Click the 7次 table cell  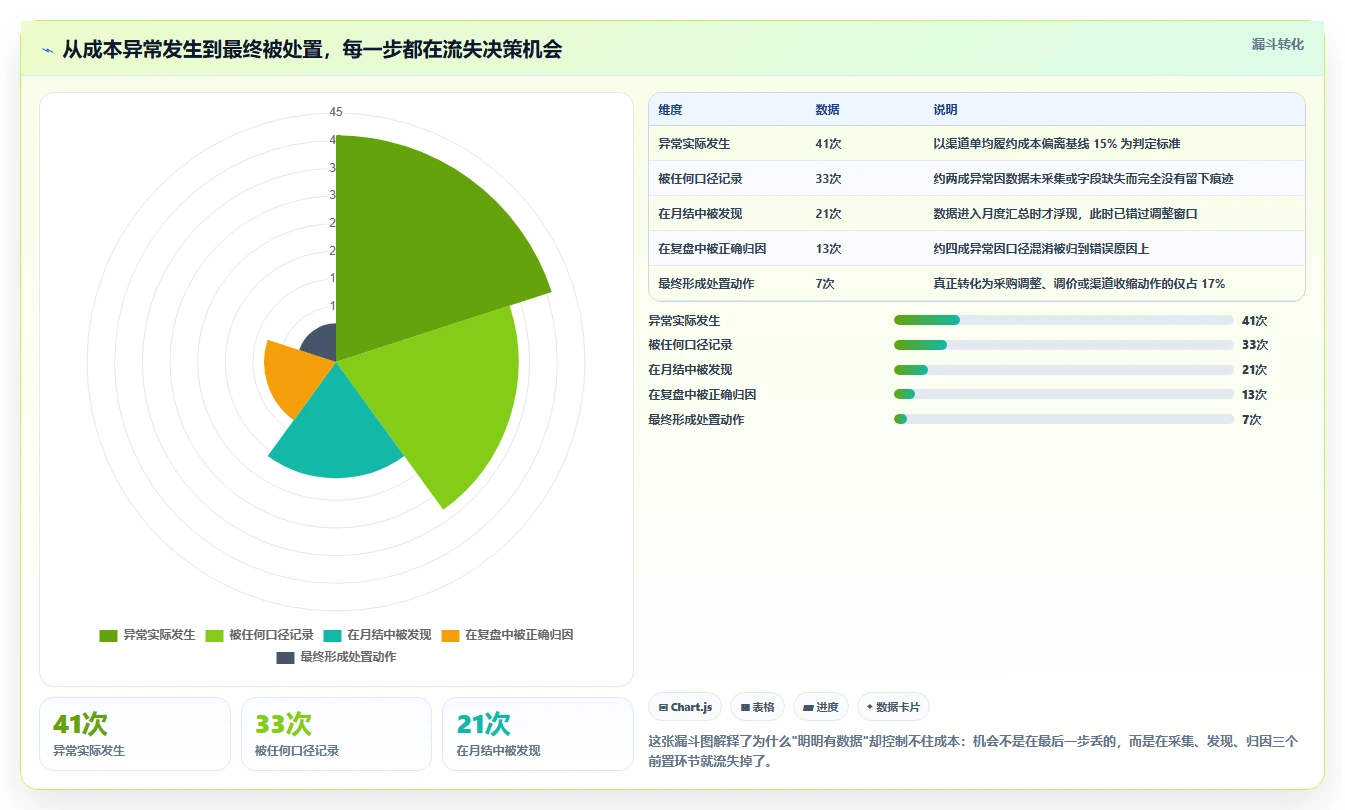825,284
